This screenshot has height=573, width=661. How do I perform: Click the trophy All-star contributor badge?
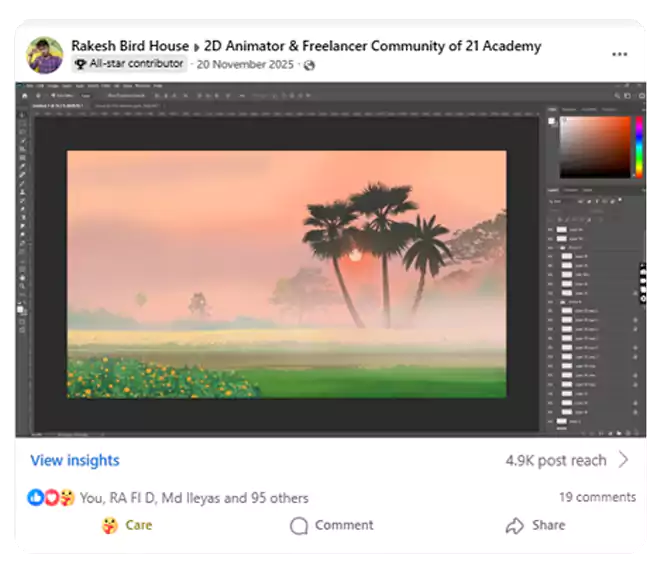click(80, 64)
